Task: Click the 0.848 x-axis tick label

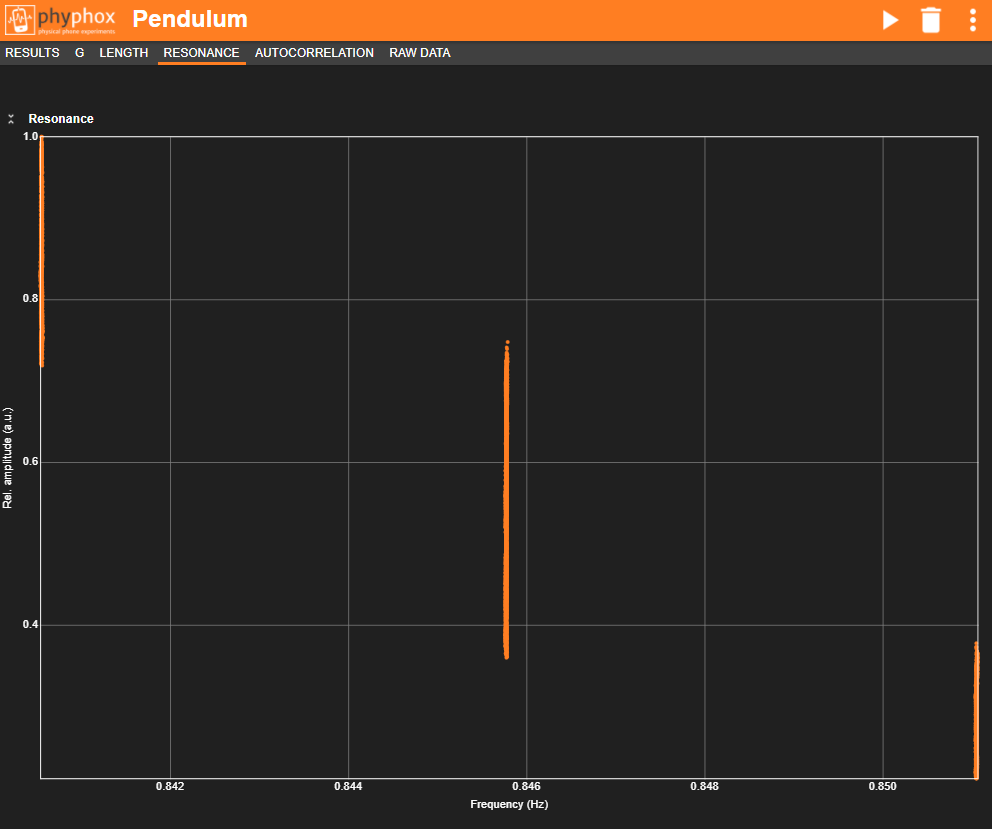Action: point(704,786)
